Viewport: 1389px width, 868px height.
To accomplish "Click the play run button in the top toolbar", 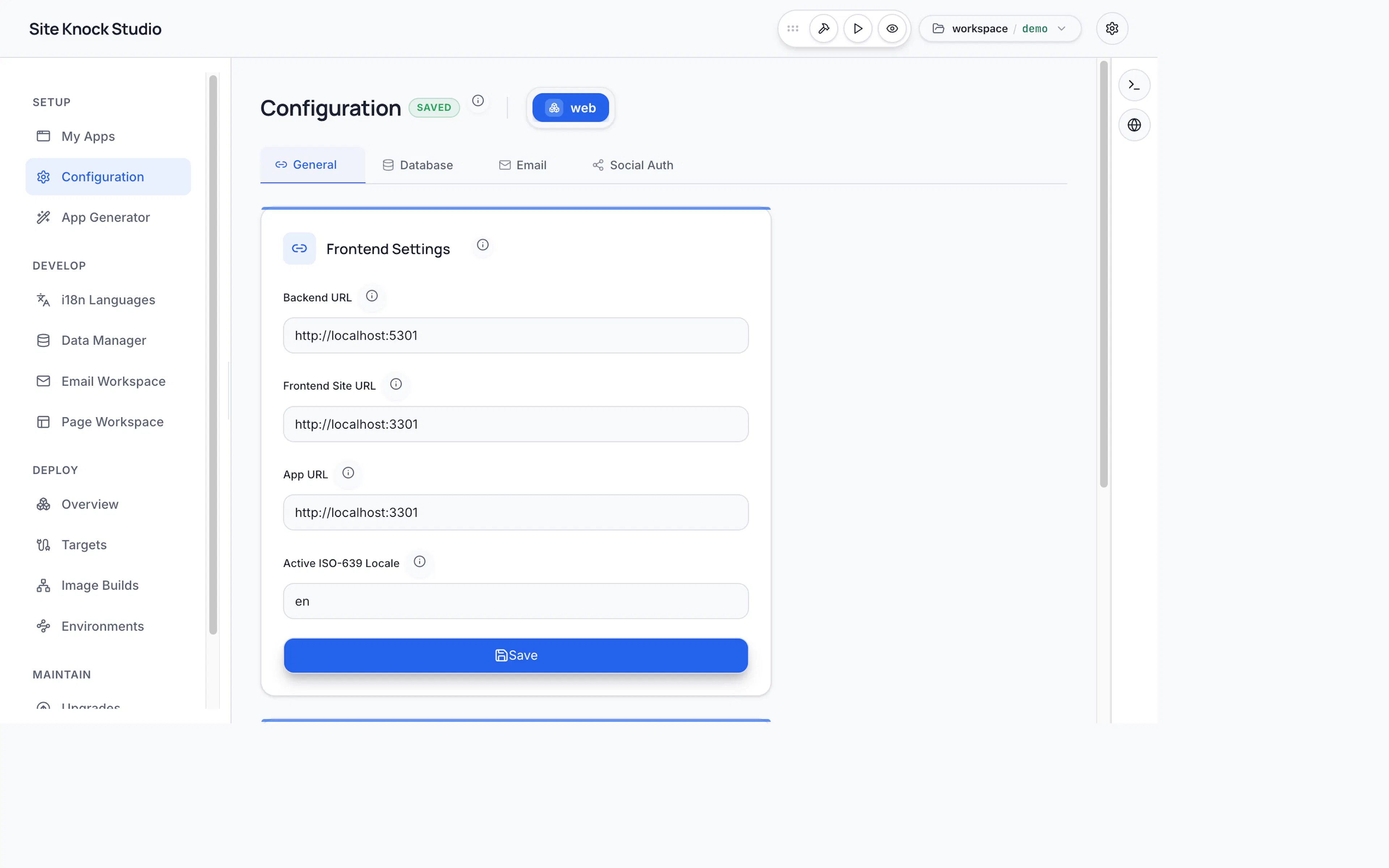I will point(858,29).
